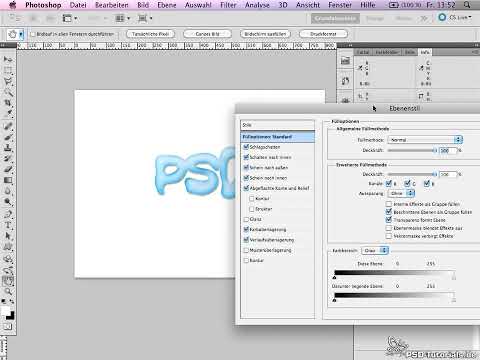480x360 pixels.
Task: Adjust Diese Ebene black point slider
Action: (x=335, y=277)
